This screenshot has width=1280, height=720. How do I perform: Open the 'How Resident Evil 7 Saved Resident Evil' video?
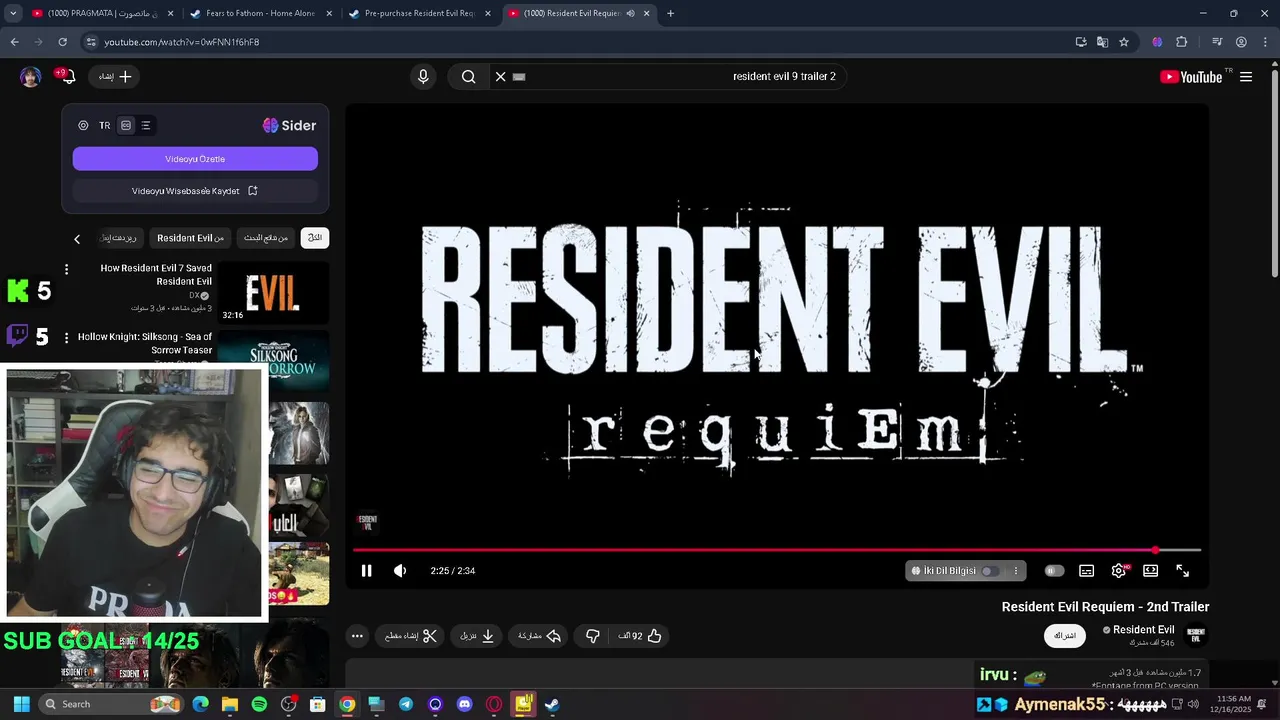point(156,275)
